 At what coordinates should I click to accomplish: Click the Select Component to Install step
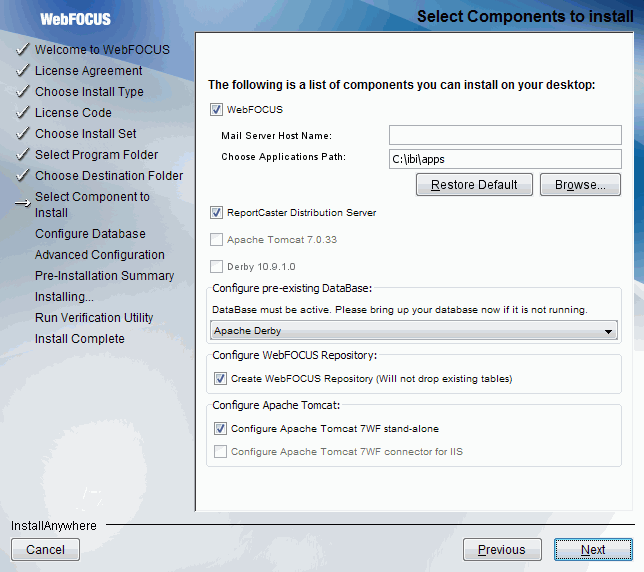pyautogui.click(x=92, y=204)
